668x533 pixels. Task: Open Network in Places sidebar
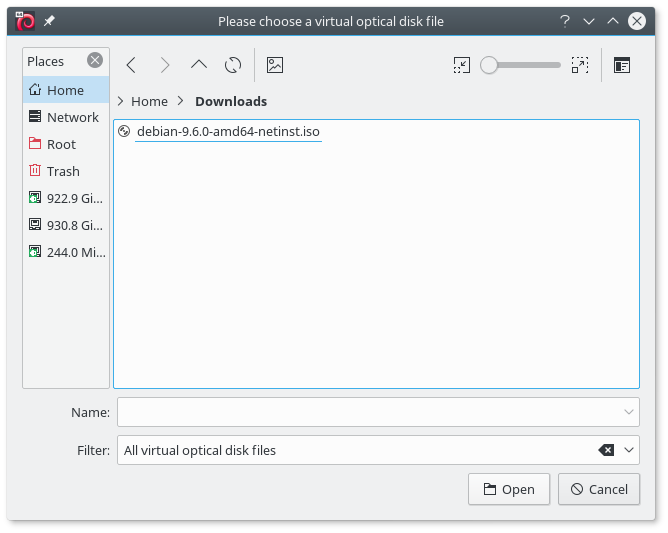click(x=72, y=117)
